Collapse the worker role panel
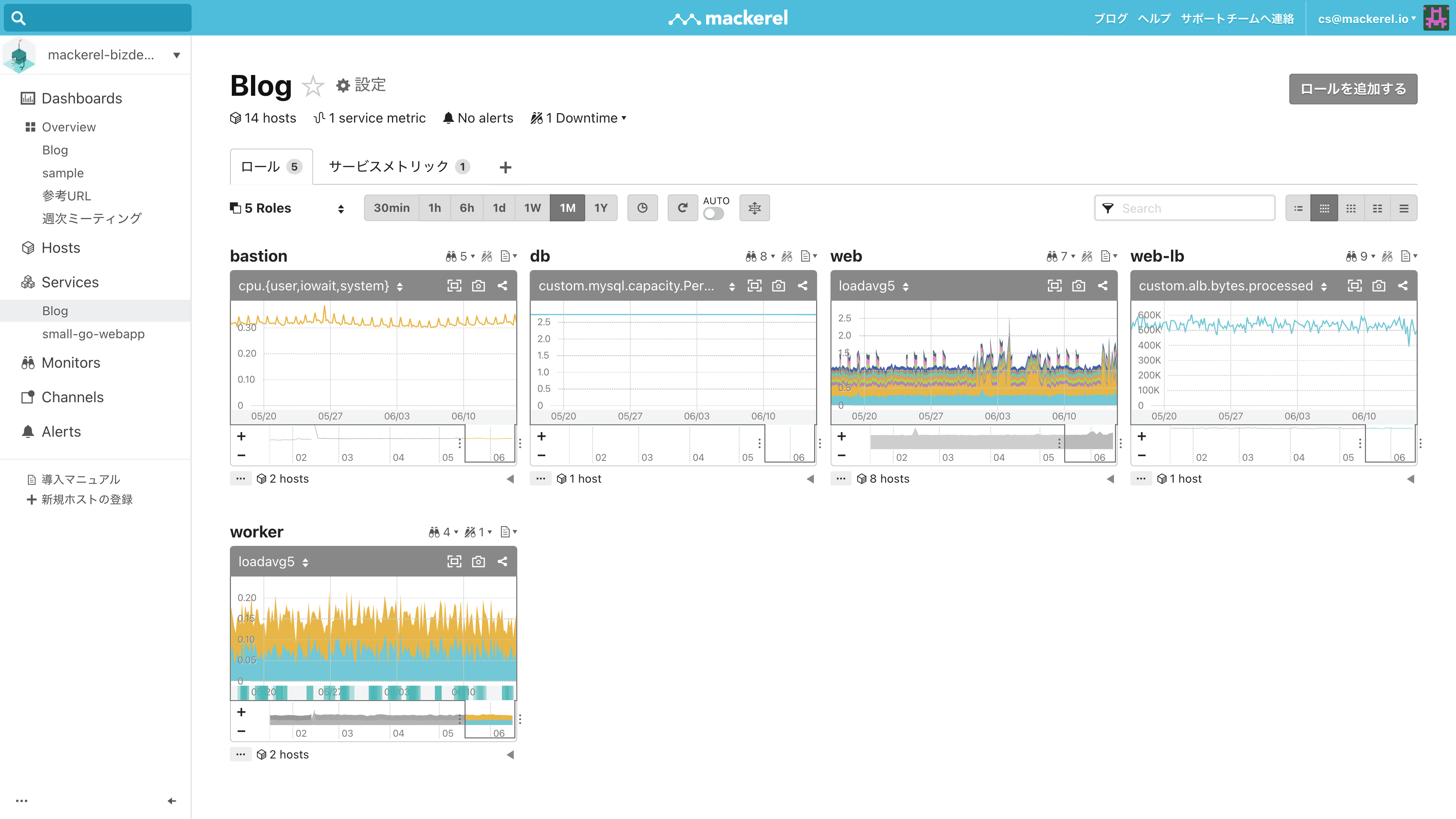 tap(510, 754)
